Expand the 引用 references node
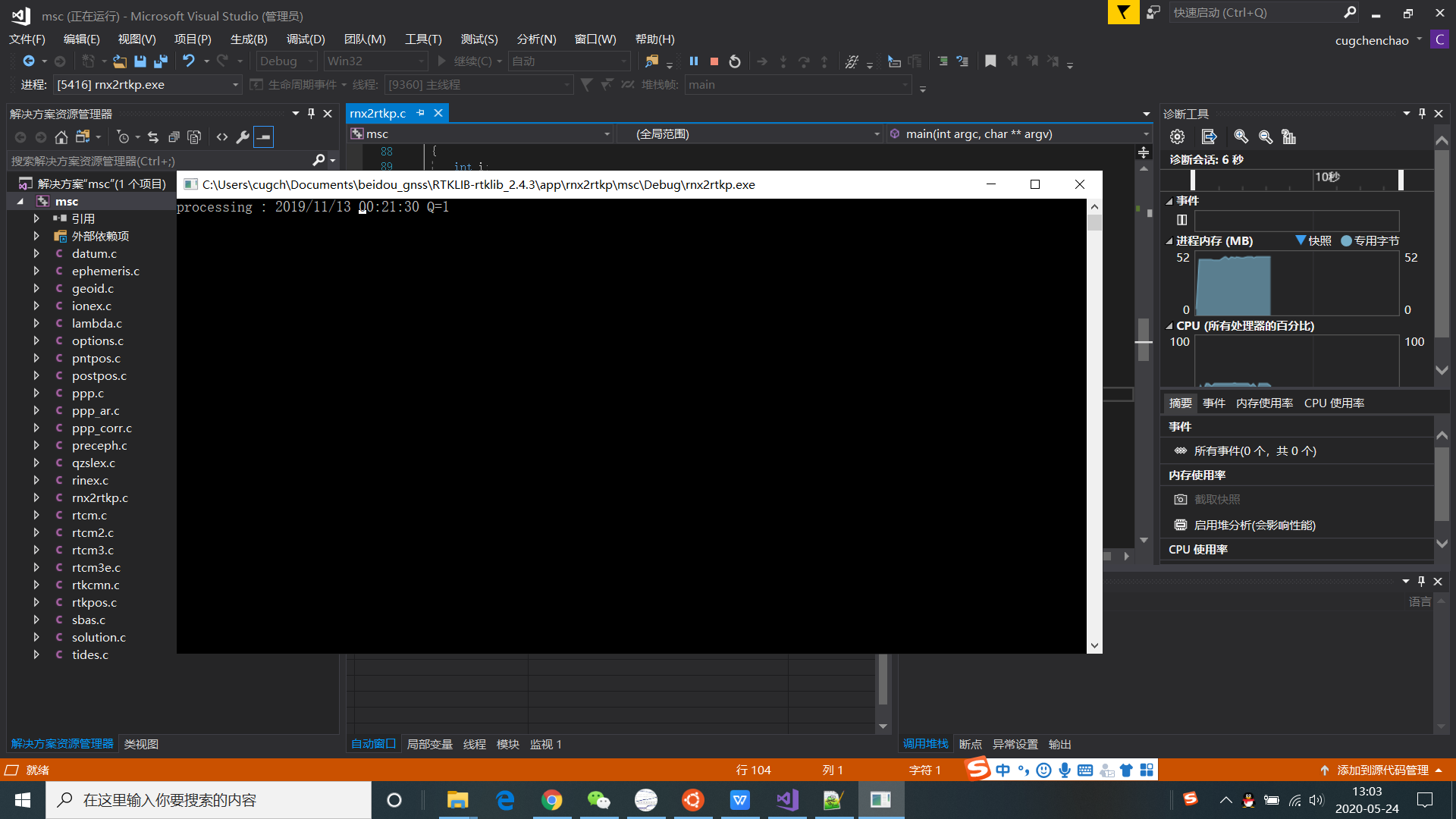The height and width of the screenshot is (819, 1456). (36, 218)
